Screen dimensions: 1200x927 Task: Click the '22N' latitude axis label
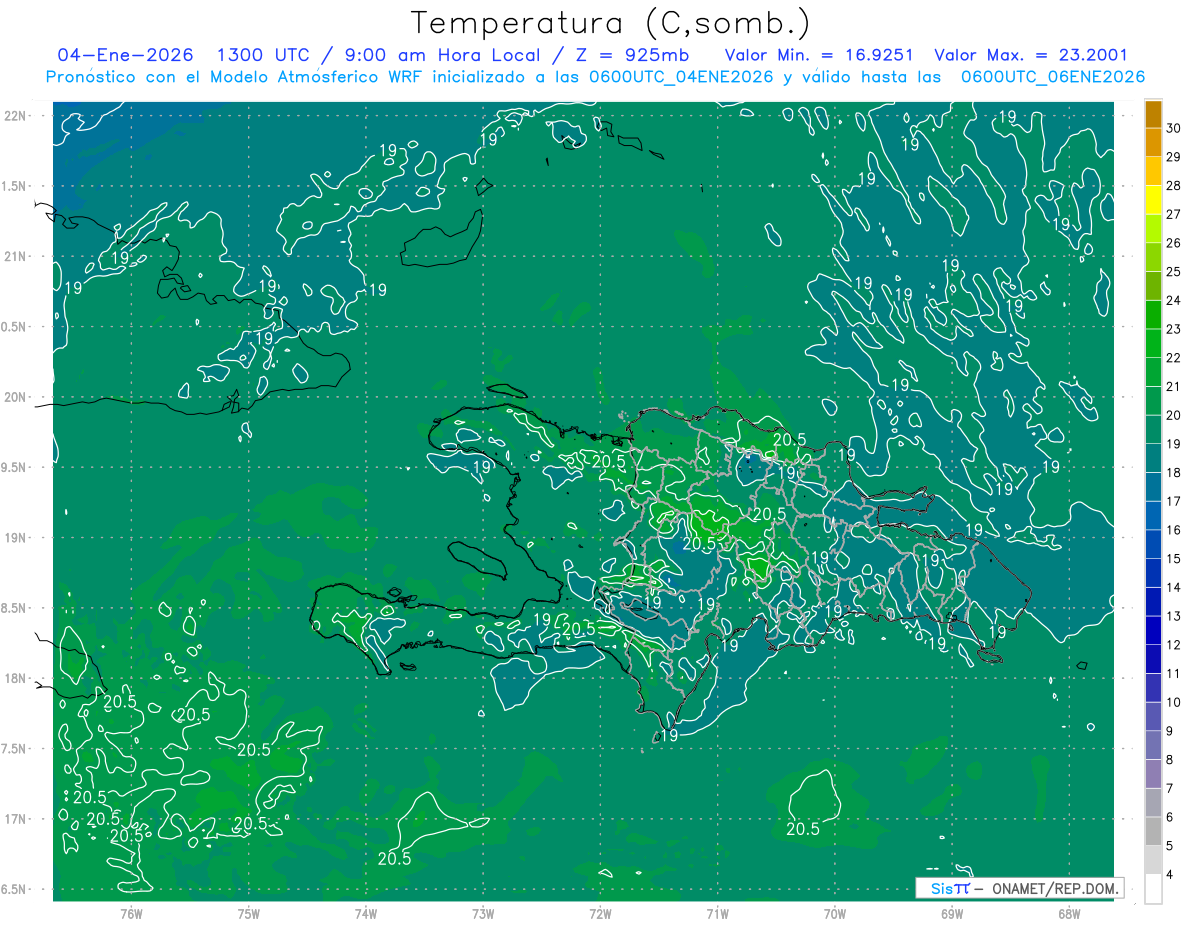click(x=15, y=116)
